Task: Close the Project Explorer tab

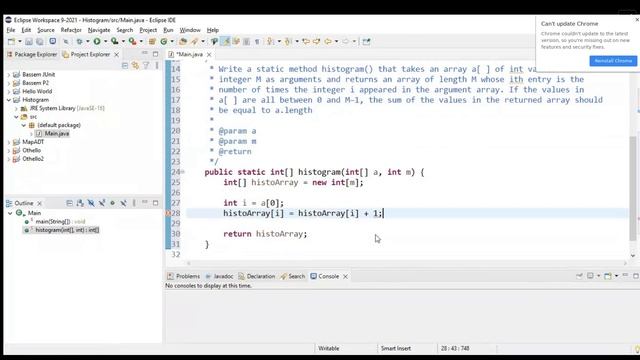Action: tap(116, 54)
